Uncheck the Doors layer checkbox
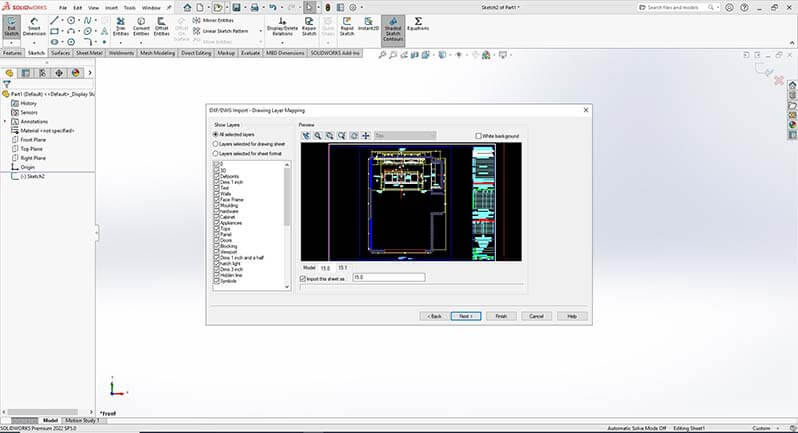The image size is (798, 433). 216,240
